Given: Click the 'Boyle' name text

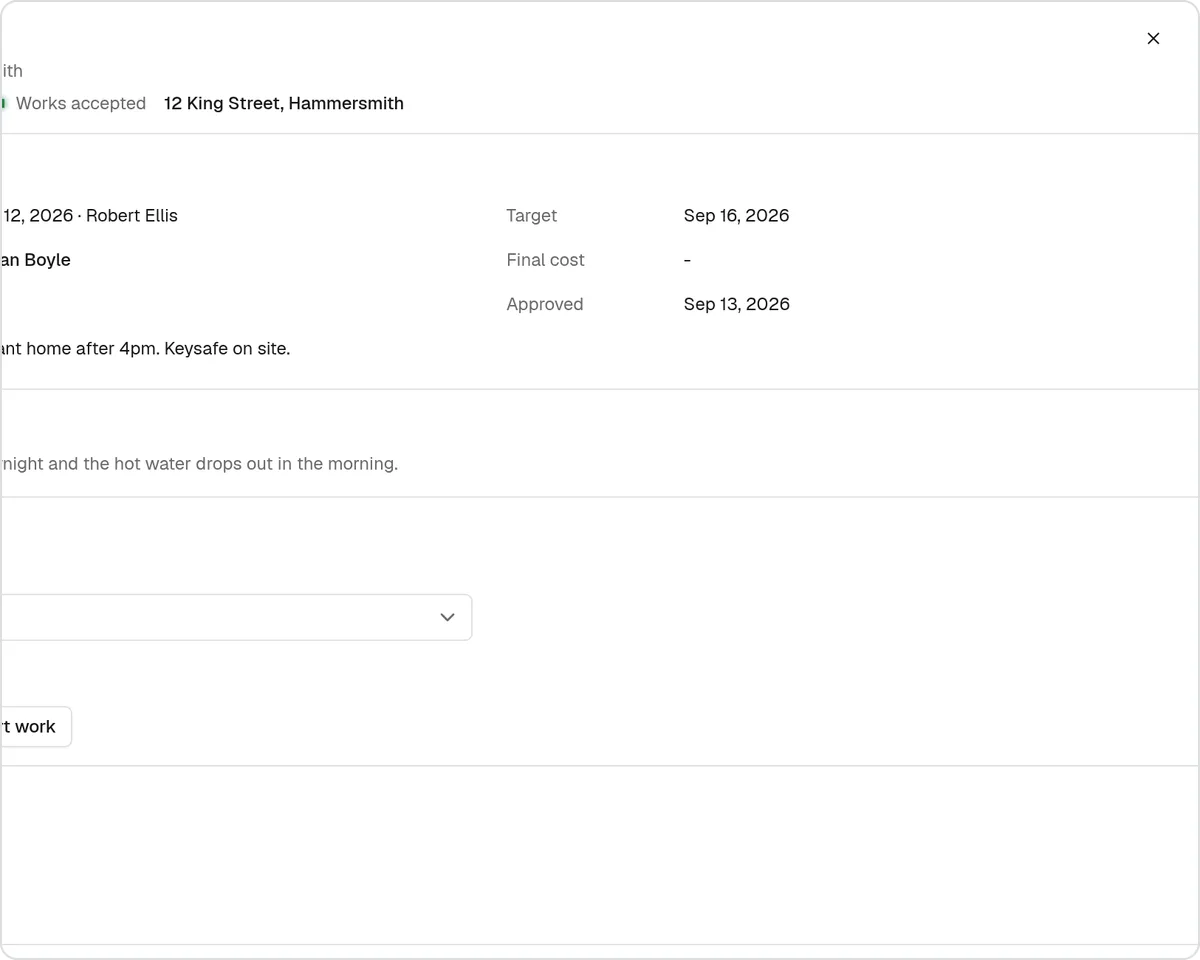Looking at the screenshot, I should coord(47,260).
